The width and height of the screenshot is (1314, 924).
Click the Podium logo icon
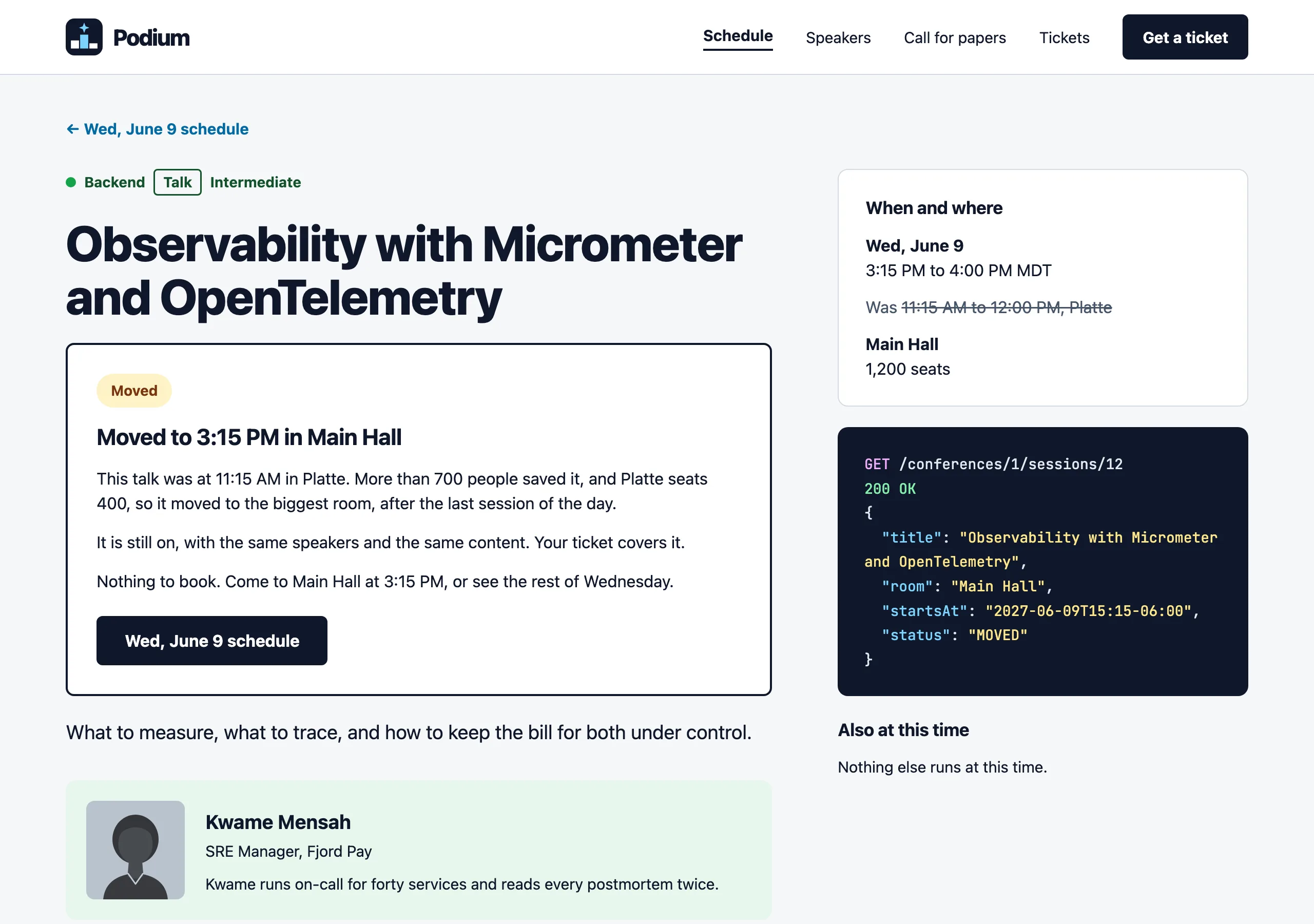pyautogui.click(x=84, y=37)
